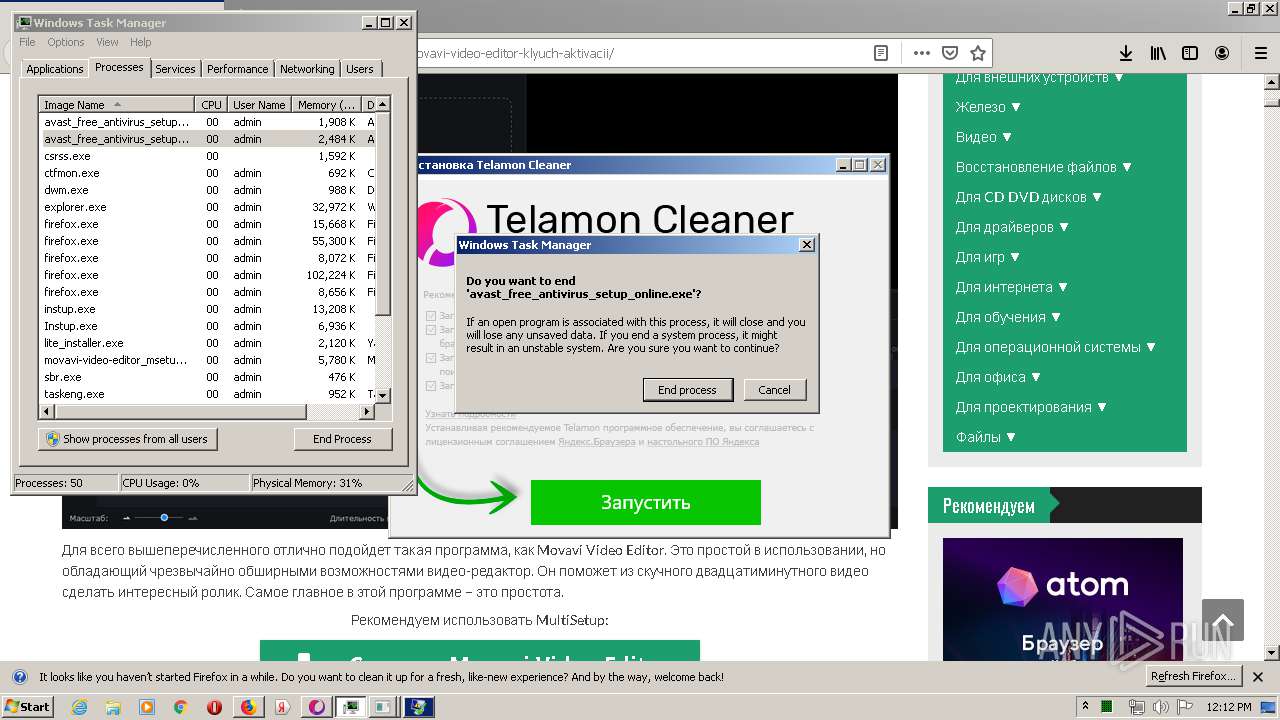Click Start button

tap(27, 707)
